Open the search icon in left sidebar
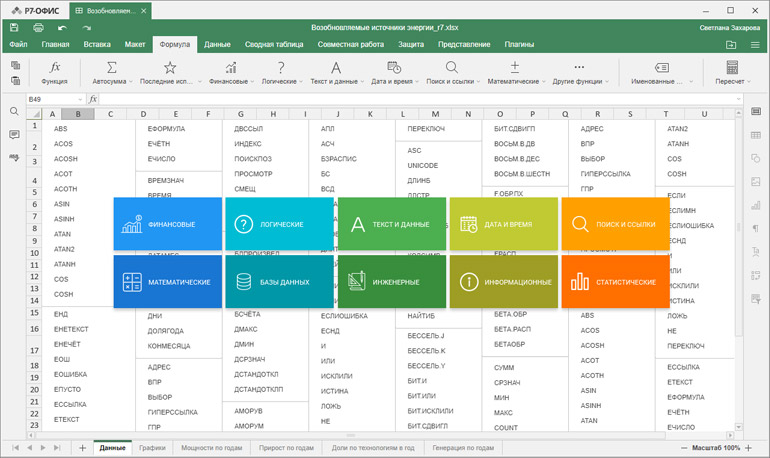This screenshot has width=770, height=458. coord(14,112)
